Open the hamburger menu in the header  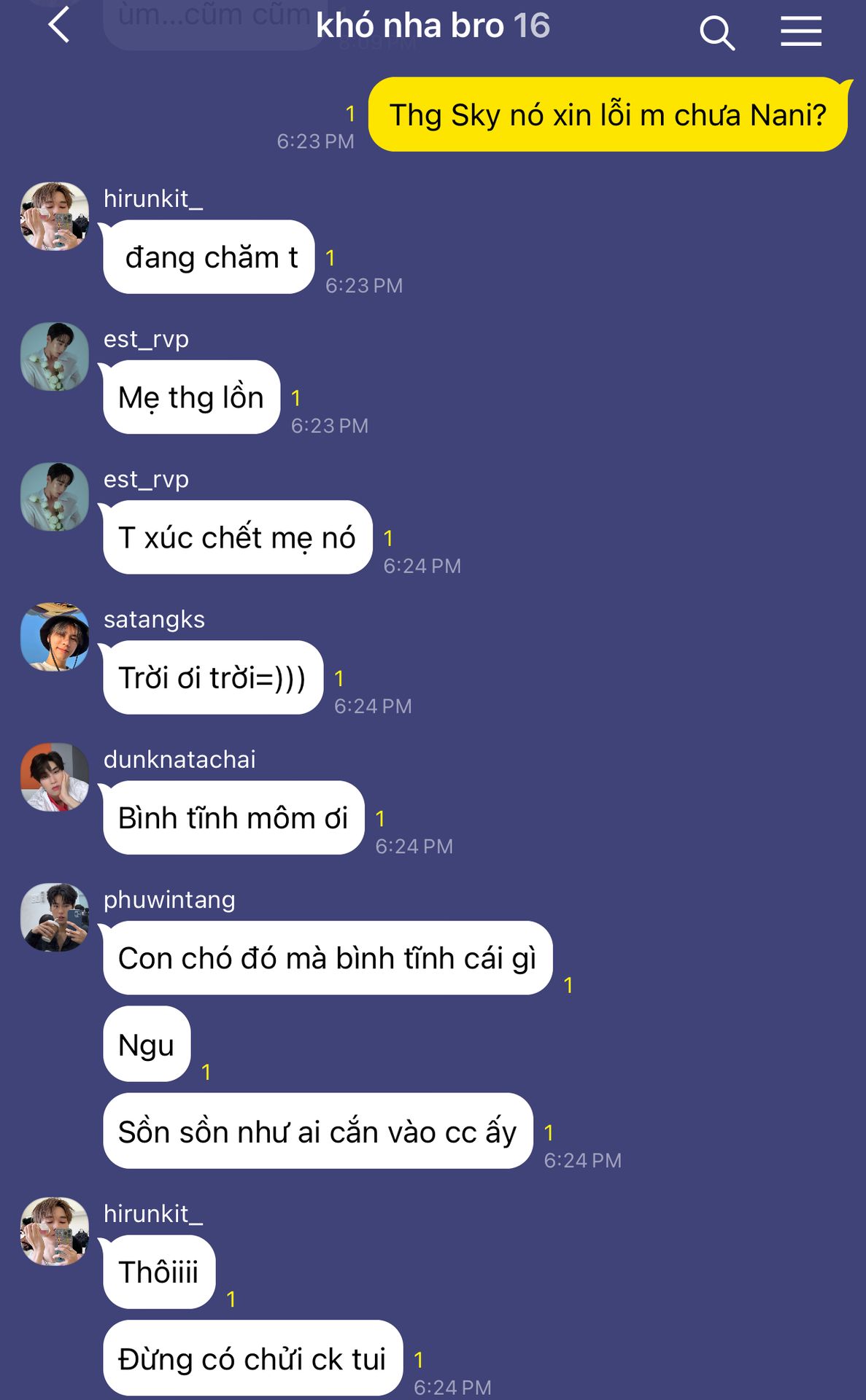pos(801,31)
